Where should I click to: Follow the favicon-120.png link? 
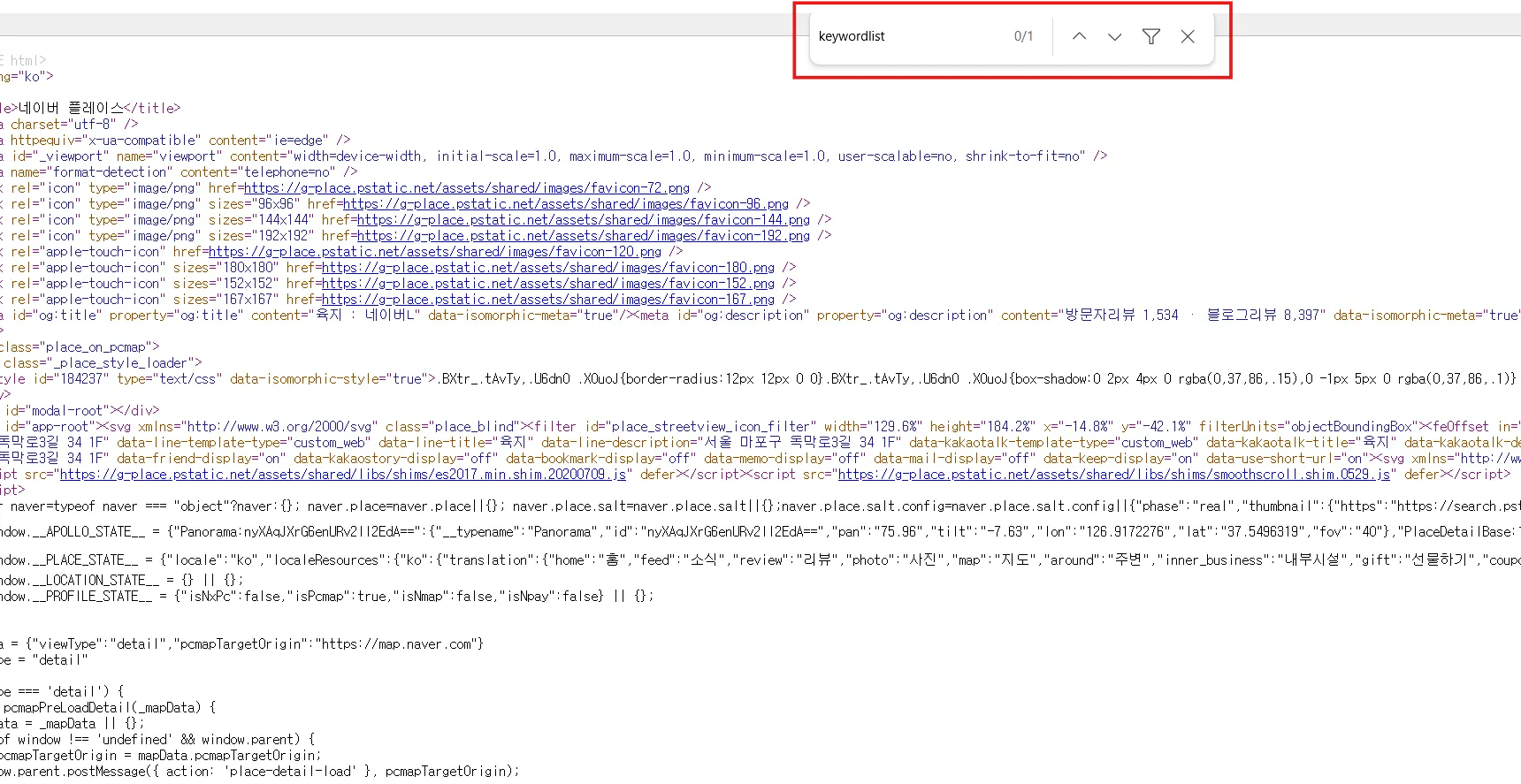pyautogui.click(x=435, y=252)
